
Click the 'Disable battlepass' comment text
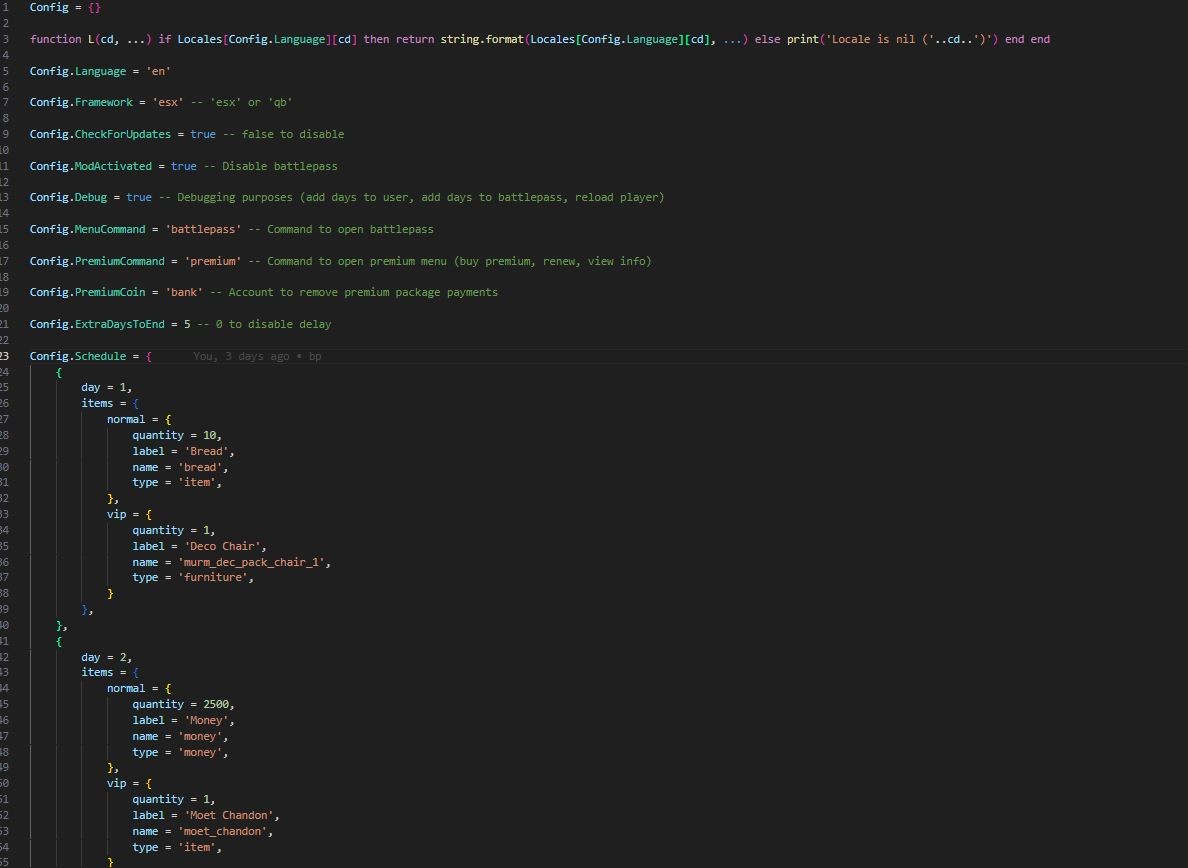coord(280,166)
